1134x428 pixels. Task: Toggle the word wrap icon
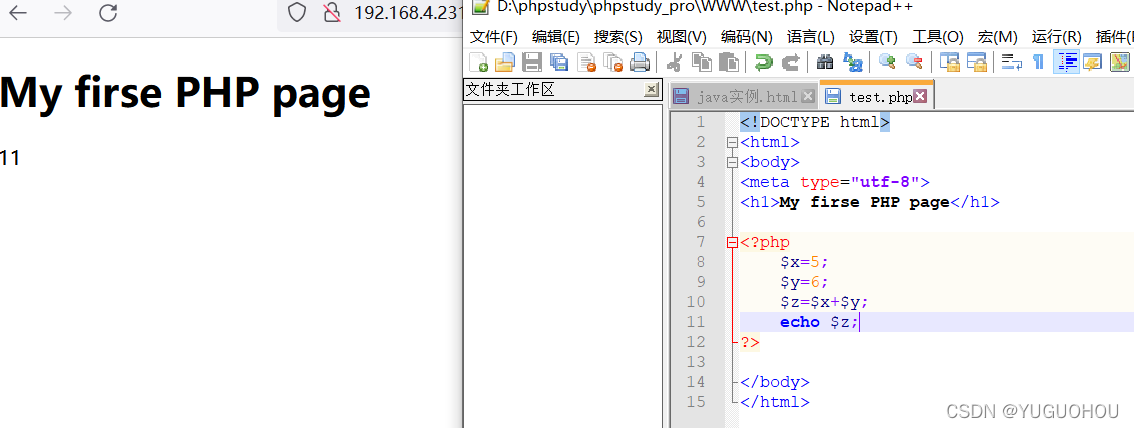(1011, 63)
